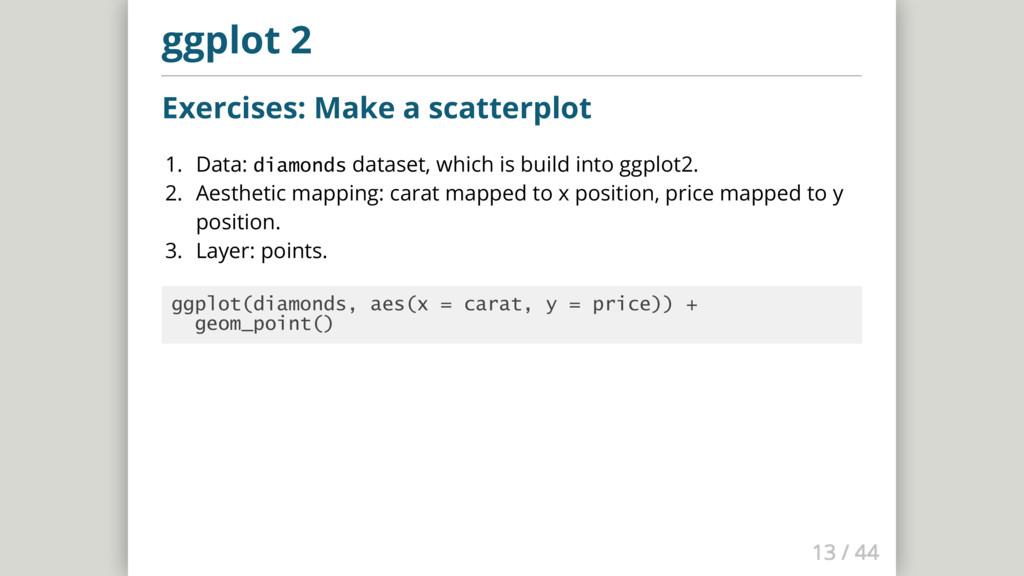Click the word 'diamonds' in list item one
The height and width of the screenshot is (576, 1024).
tap(299, 165)
